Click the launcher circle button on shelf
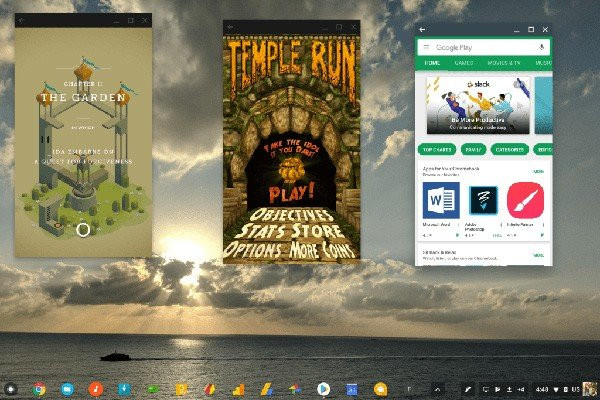The image size is (600, 400). pos(12,388)
